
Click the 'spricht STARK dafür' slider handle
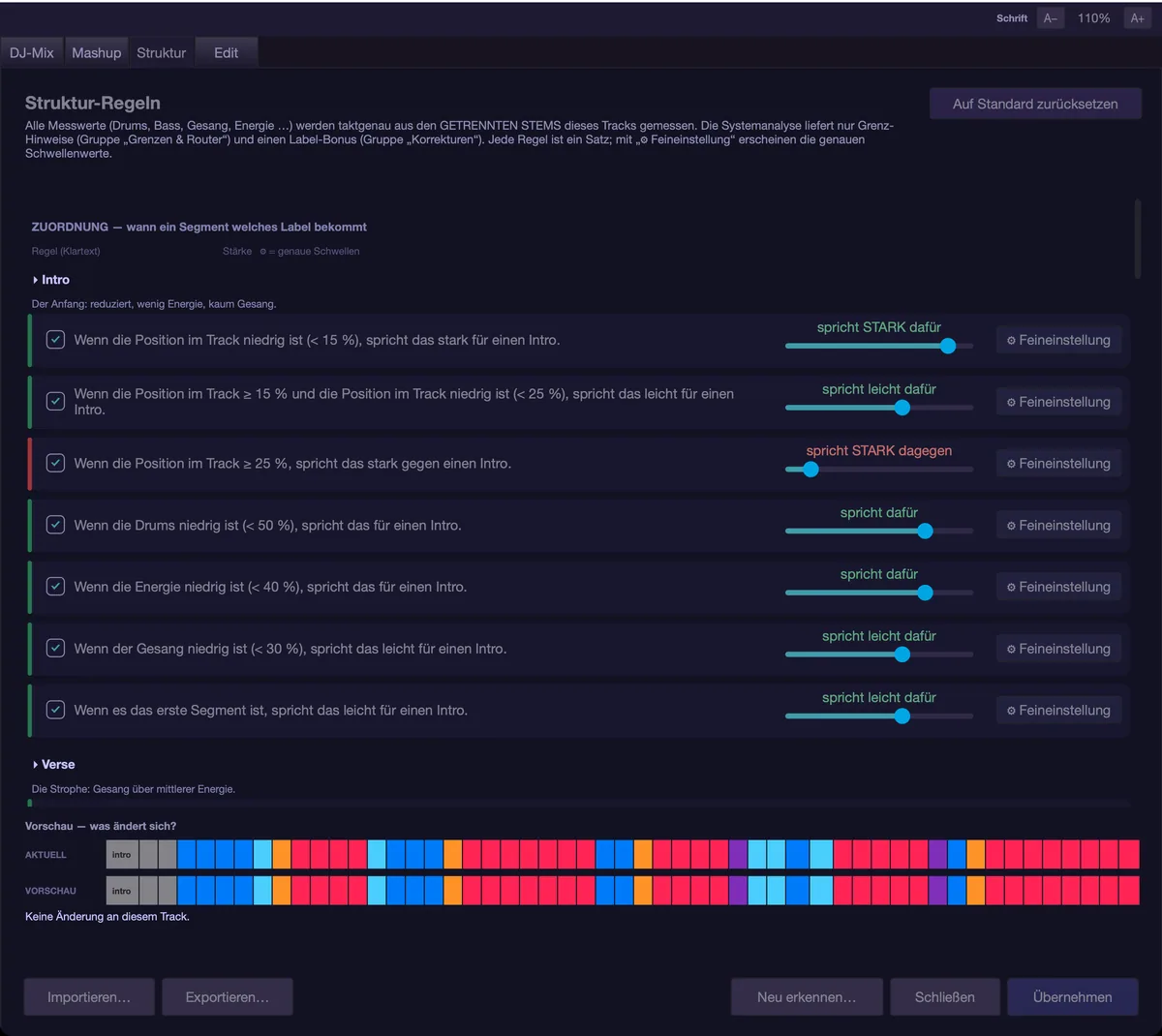(x=948, y=346)
